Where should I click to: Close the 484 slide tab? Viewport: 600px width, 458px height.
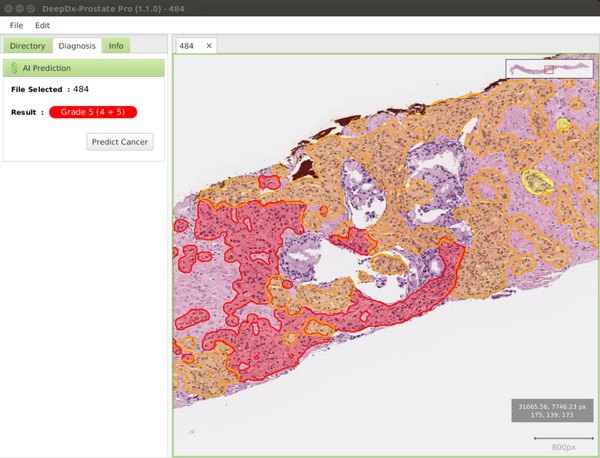coord(209,46)
